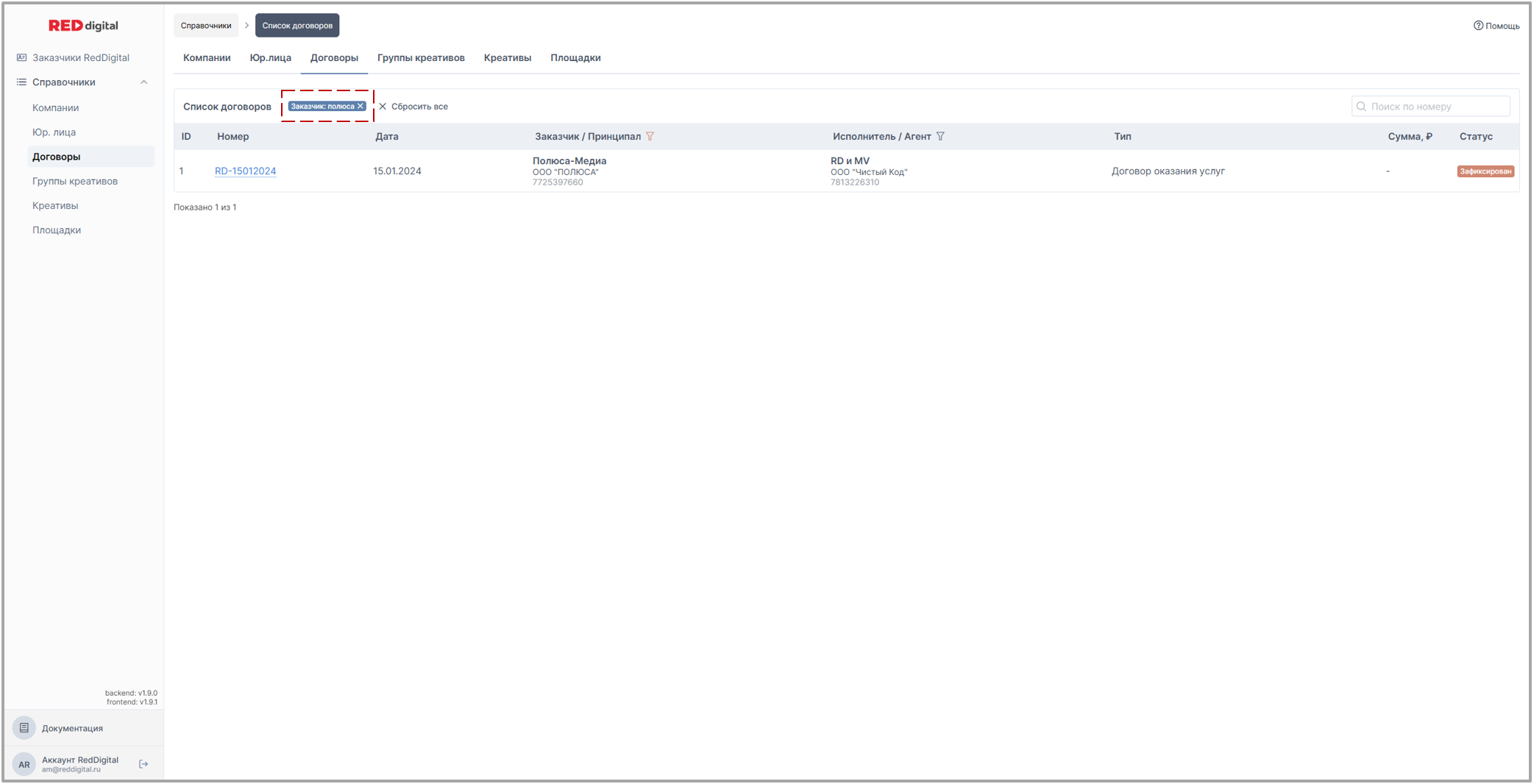Switch to the Группы креативов tab
This screenshot has height=784, width=1534.
tap(421, 58)
